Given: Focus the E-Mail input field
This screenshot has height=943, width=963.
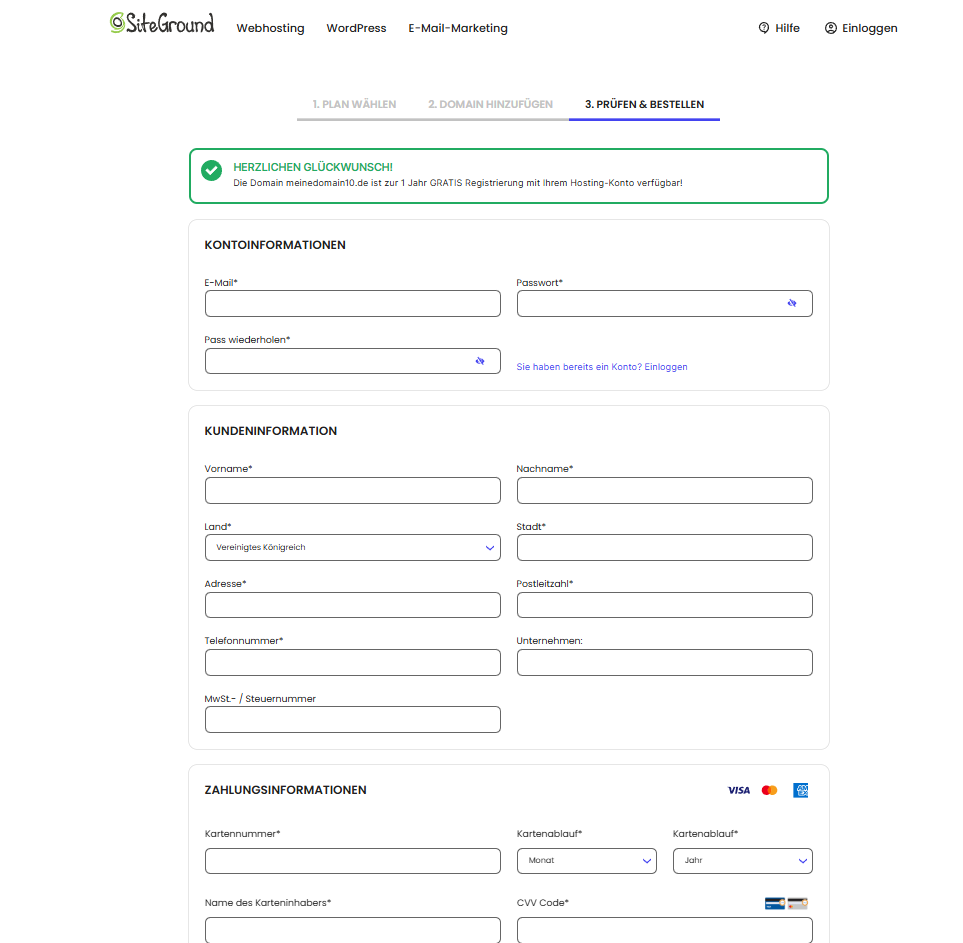Looking at the screenshot, I should click(x=353, y=303).
